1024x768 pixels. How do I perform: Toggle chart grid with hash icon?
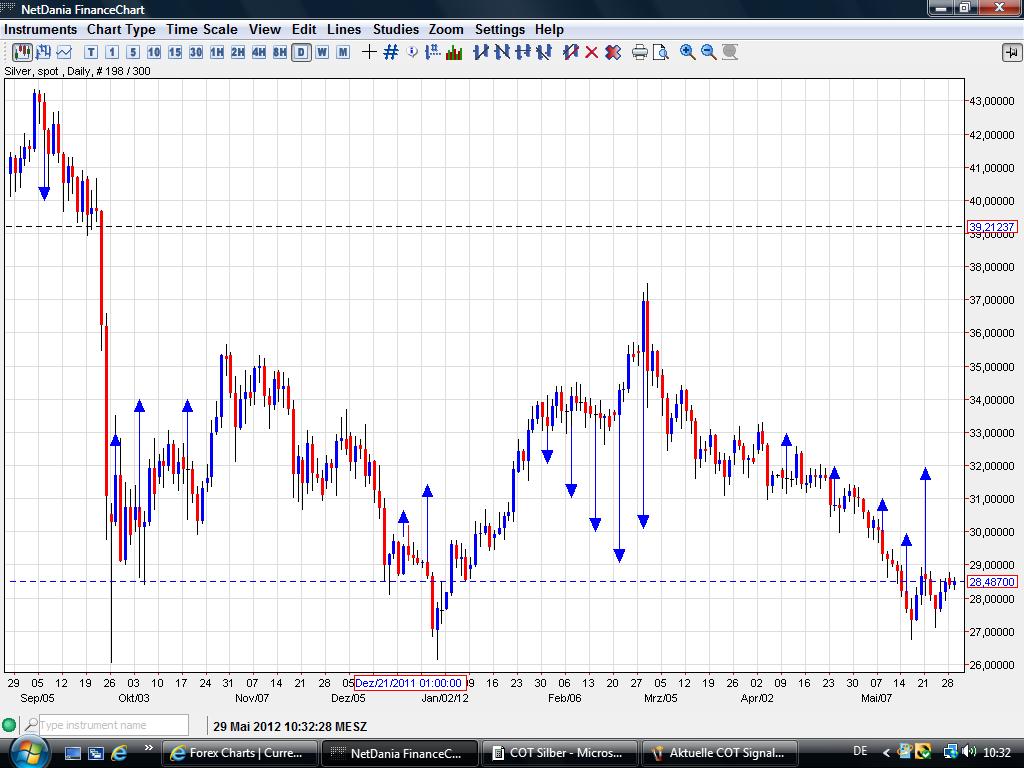point(391,52)
